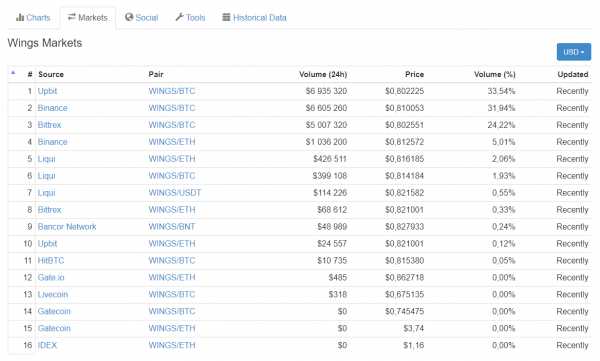This screenshot has height=361, width=600.
Task: Sort table by Source column
Action: 51,75
